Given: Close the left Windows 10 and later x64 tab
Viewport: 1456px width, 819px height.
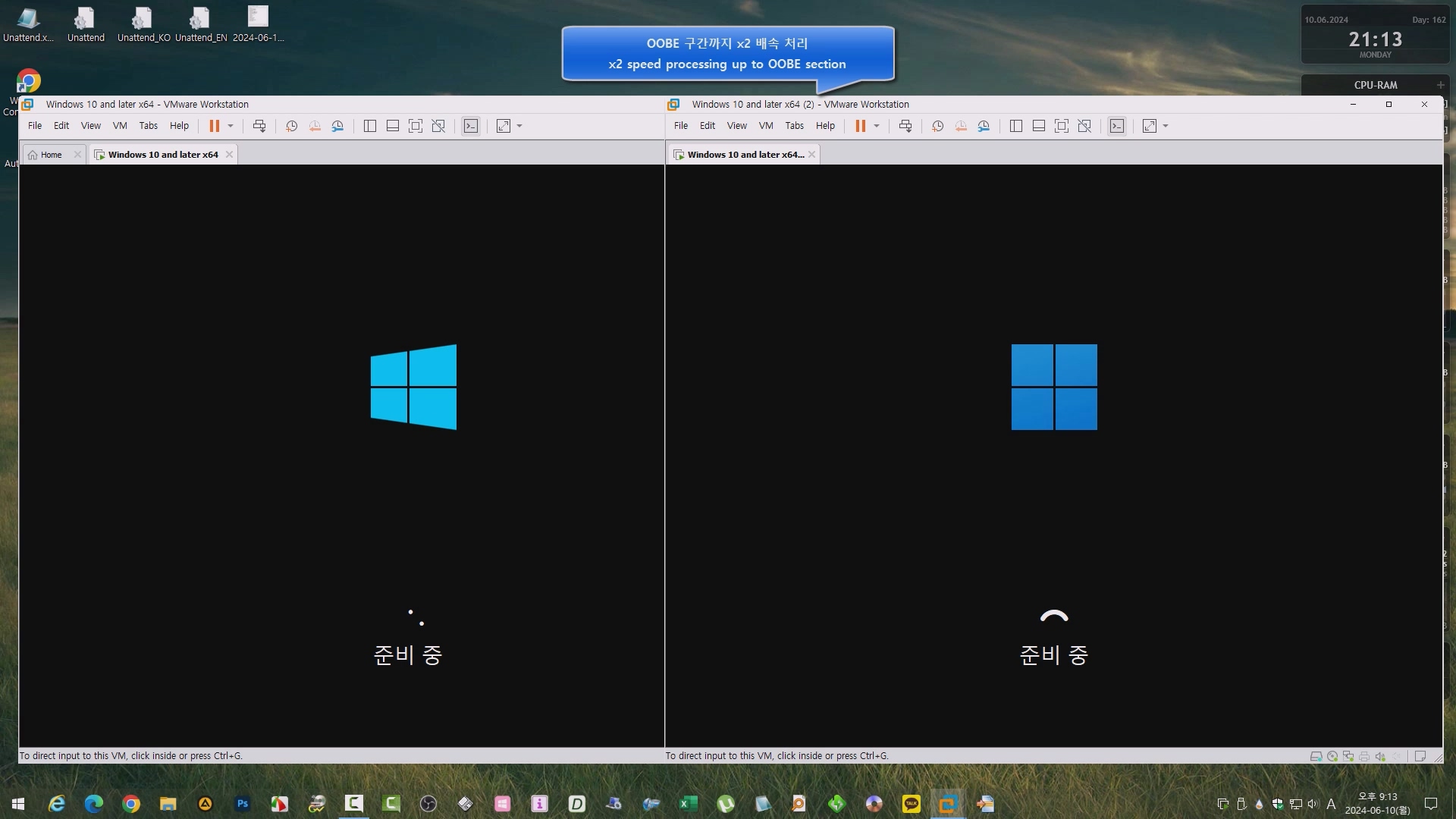Looking at the screenshot, I should pos(229,155).
